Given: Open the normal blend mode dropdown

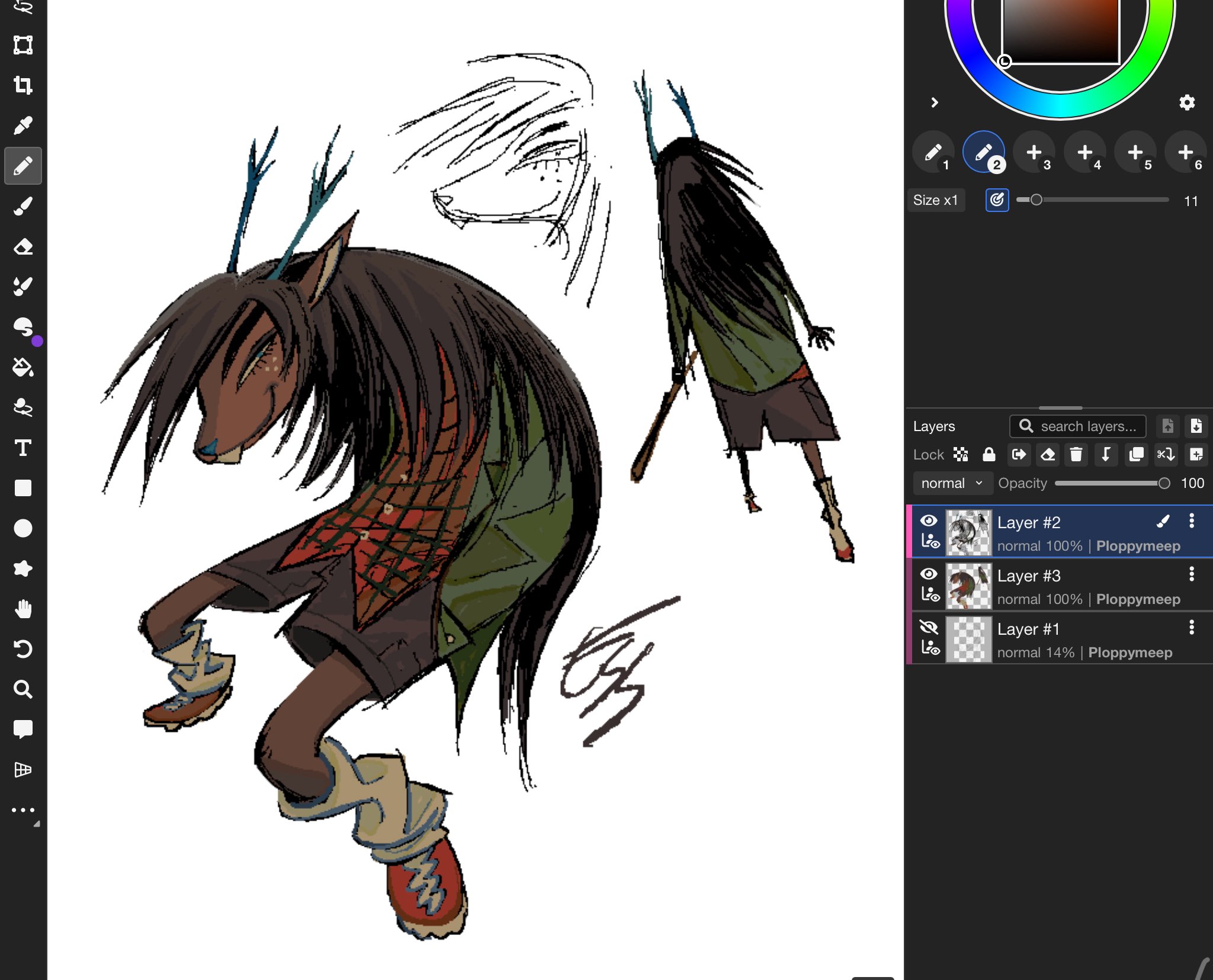Looking at the screenshot, I should (x=952, y=483).
